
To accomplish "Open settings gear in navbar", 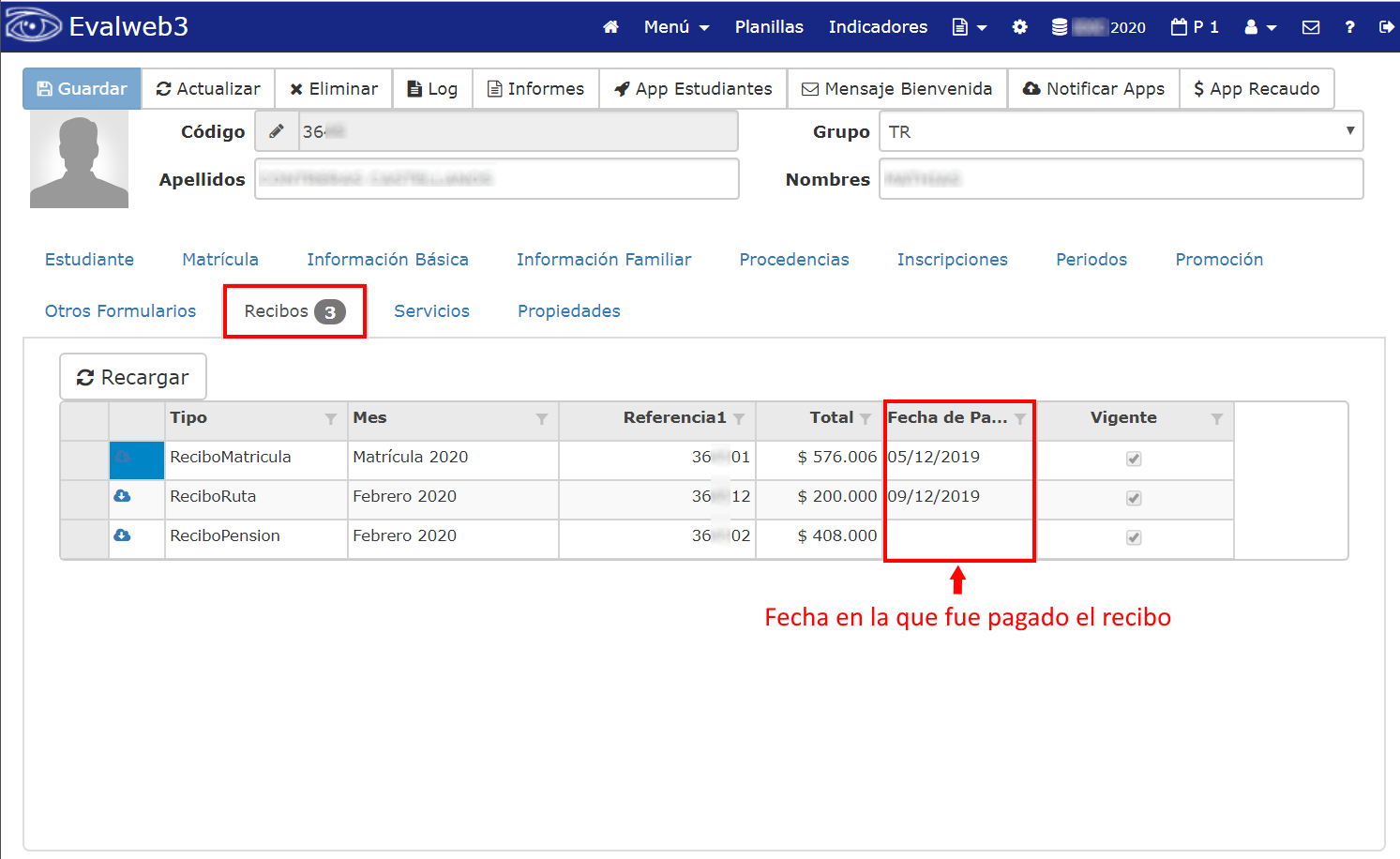I will tap(1019, 27).
